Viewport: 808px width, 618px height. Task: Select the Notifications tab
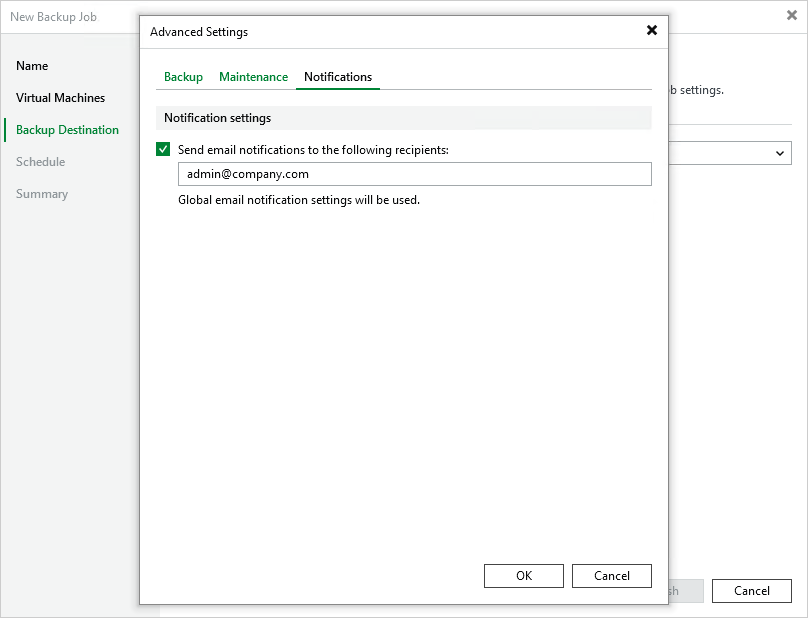[340, 76]
